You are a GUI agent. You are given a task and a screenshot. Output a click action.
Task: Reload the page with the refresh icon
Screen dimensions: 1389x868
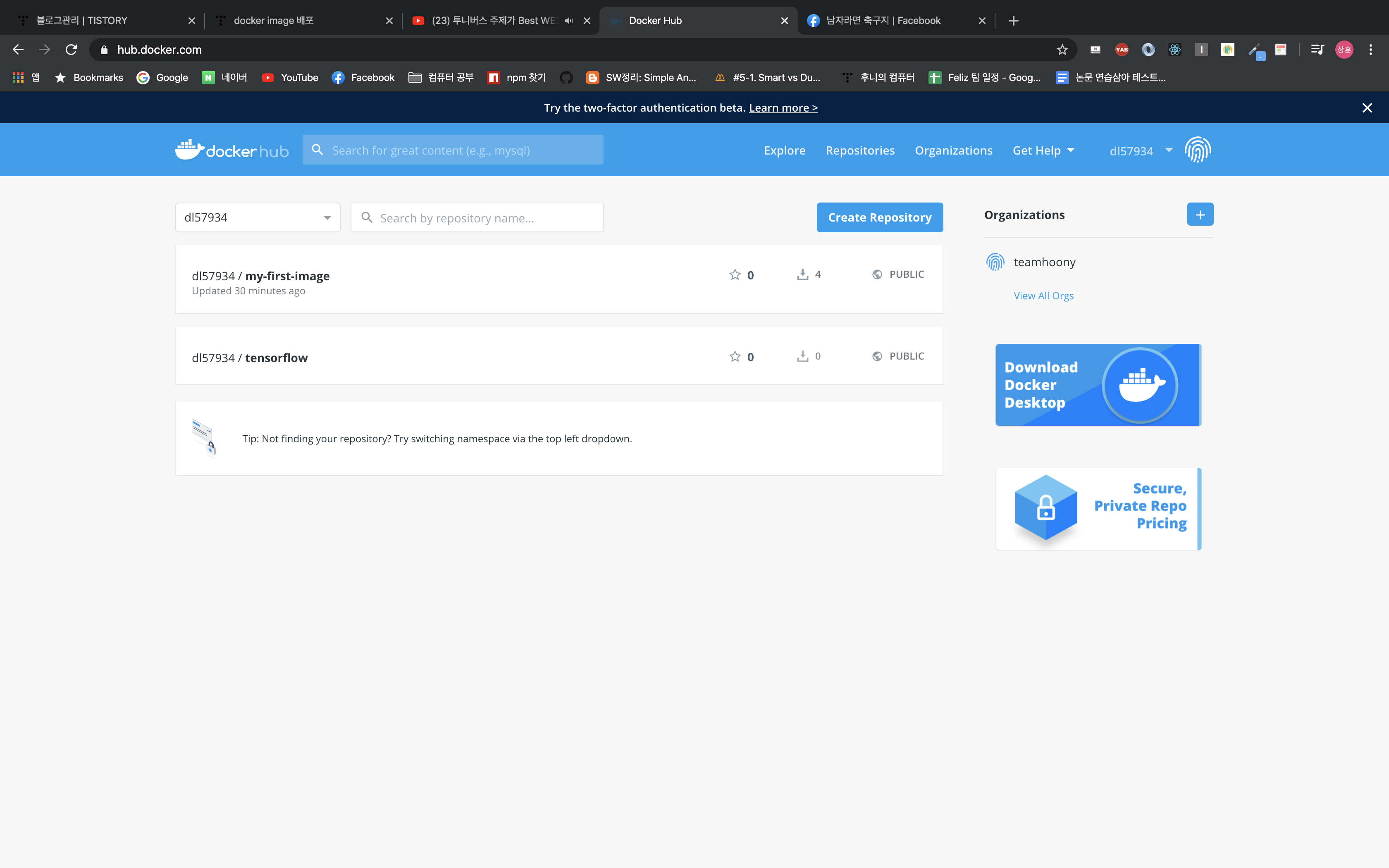coord(71,50)
